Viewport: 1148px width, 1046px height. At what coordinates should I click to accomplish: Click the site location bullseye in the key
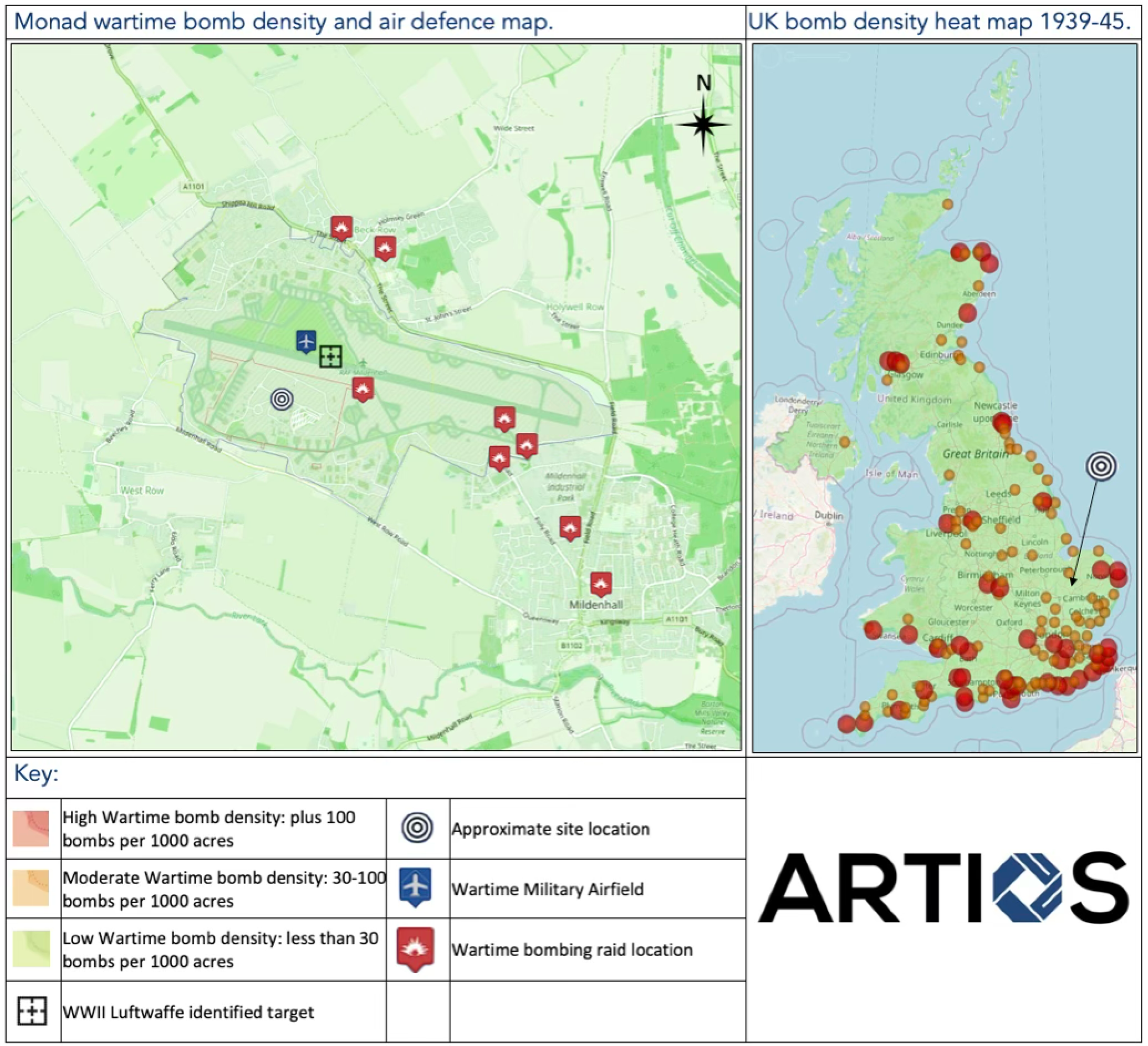[x=417, y=828]
